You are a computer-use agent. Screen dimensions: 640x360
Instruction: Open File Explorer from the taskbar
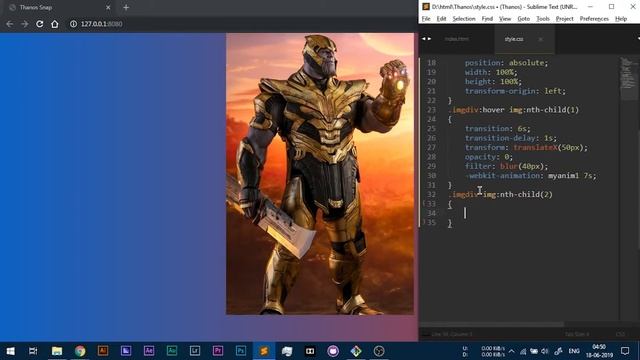click(x=57, y=351)
